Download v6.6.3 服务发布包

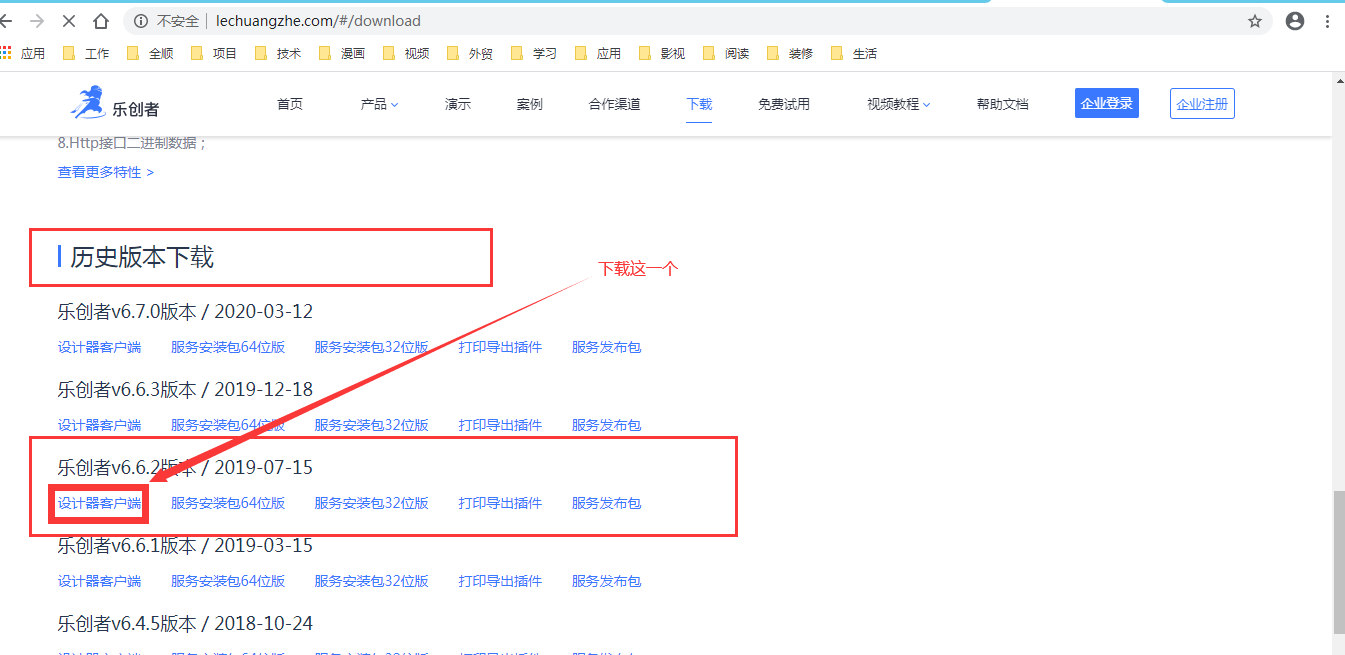coord(606,425)
